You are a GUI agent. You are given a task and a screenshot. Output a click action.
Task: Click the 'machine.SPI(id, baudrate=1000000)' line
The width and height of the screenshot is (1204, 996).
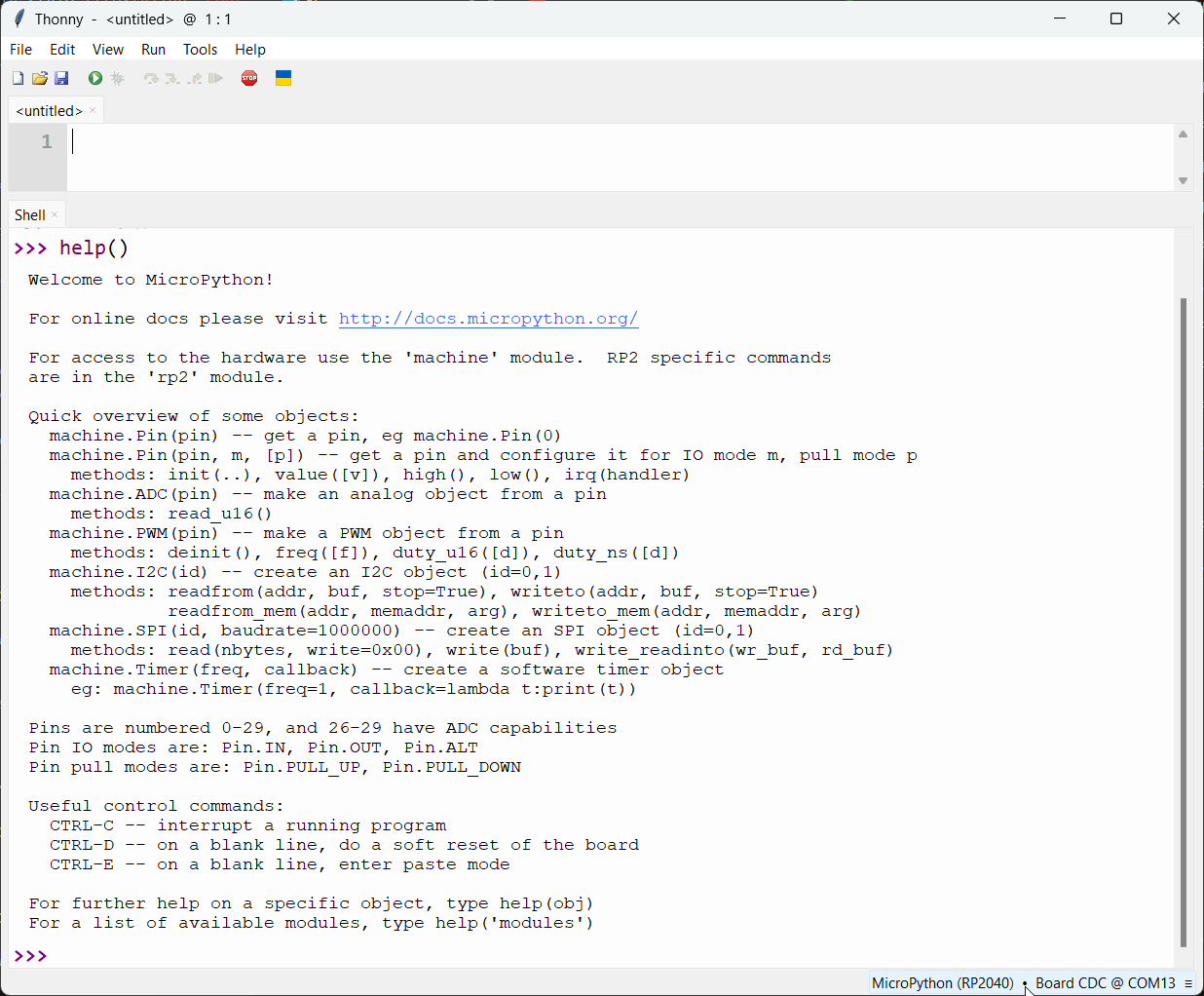pos(402,631)
